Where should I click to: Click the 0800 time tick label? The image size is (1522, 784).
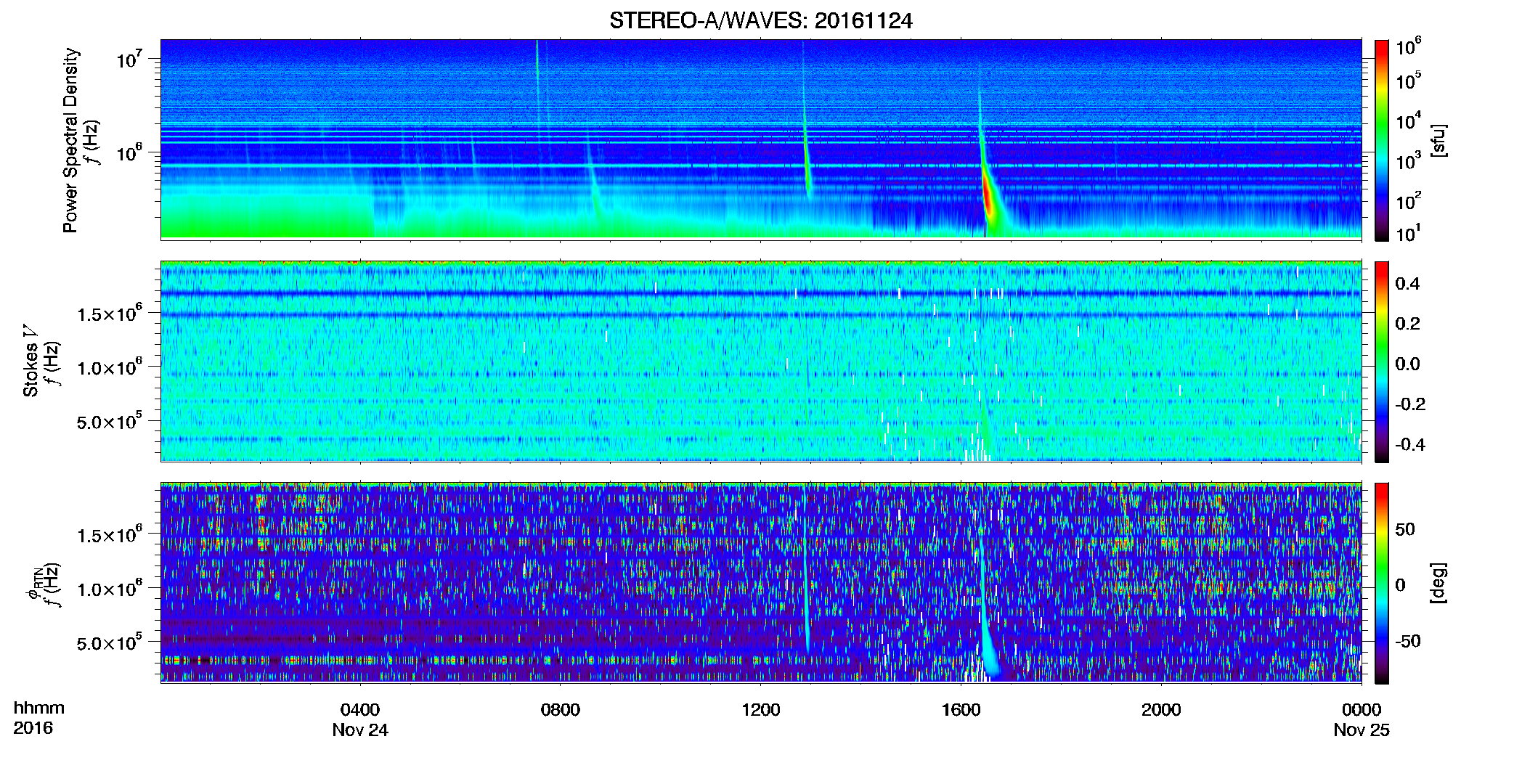click(x=561, y=710)
